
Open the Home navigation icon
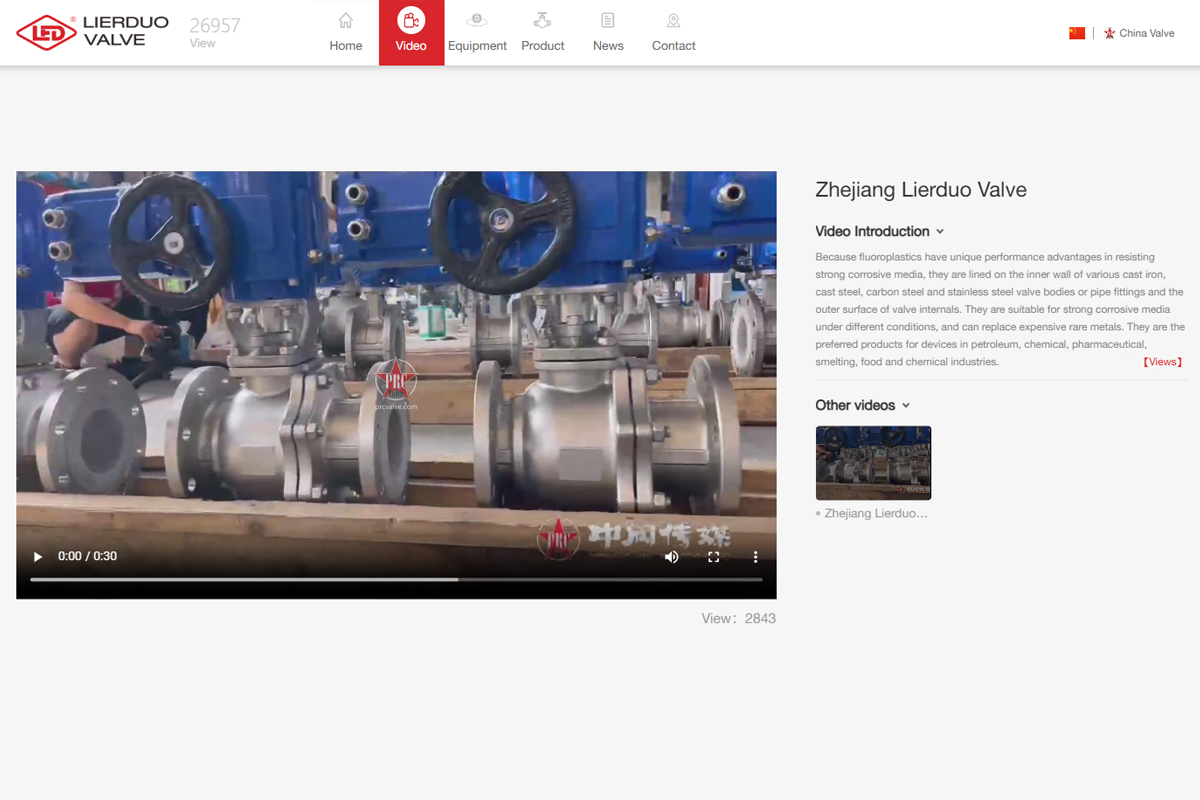tap(346, 21)
